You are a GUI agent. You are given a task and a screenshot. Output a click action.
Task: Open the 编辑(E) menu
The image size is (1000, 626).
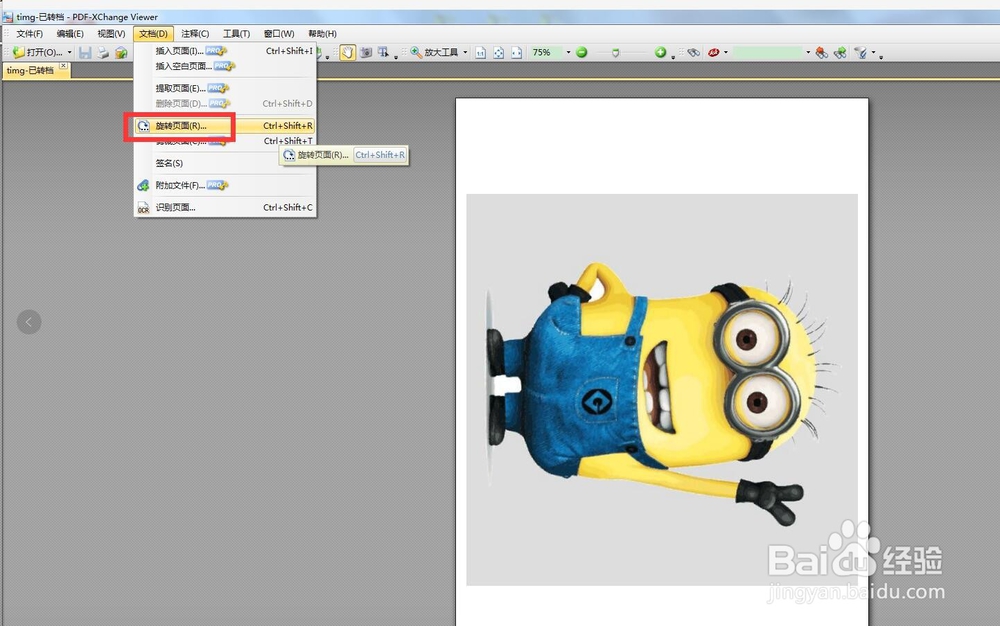pyautogui.click(x=70, y=34)
